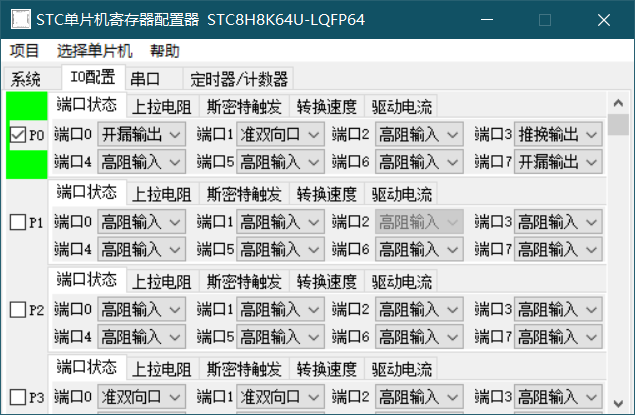Switch to the 定时器/计数器 tab

pos(238,79)
